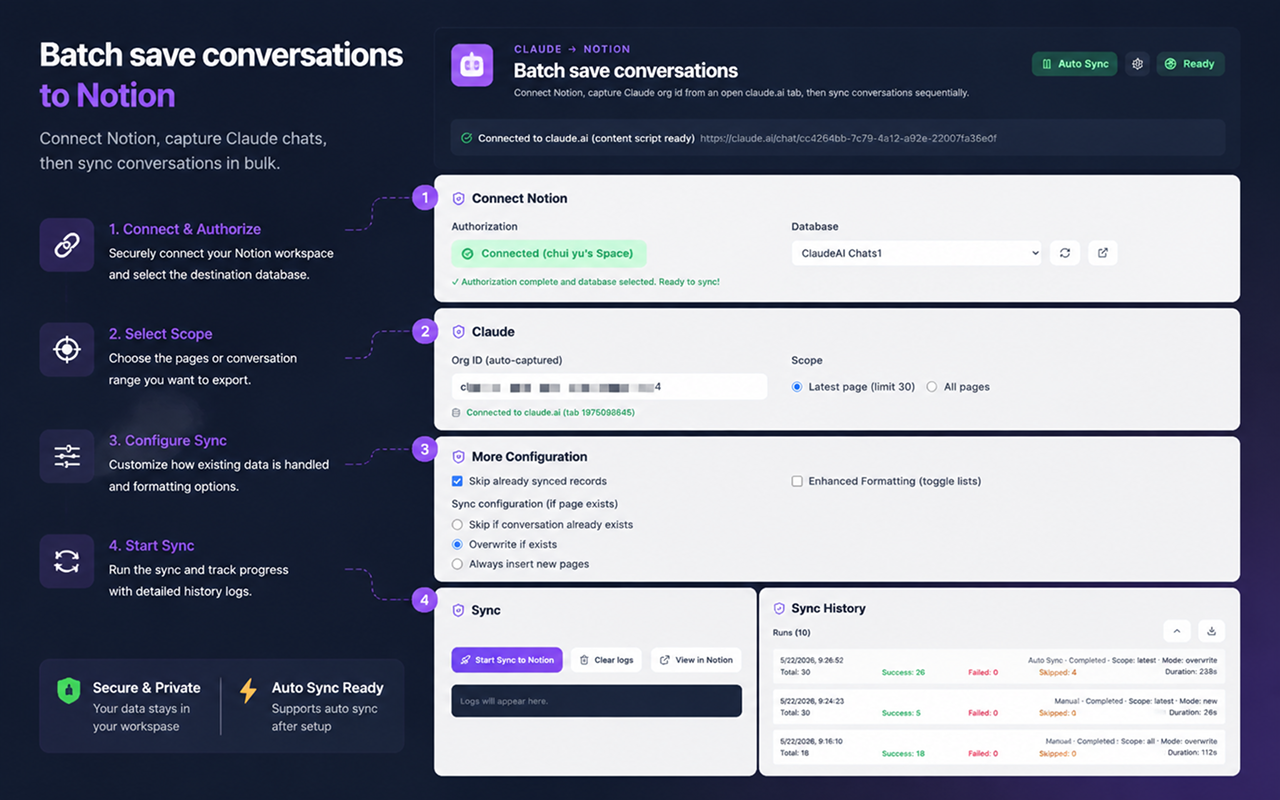Image resolution: width=1280 pixels, height=800 pixels.
Task: Click the shield icon beside More Configuration
Action: coord(459,457)
